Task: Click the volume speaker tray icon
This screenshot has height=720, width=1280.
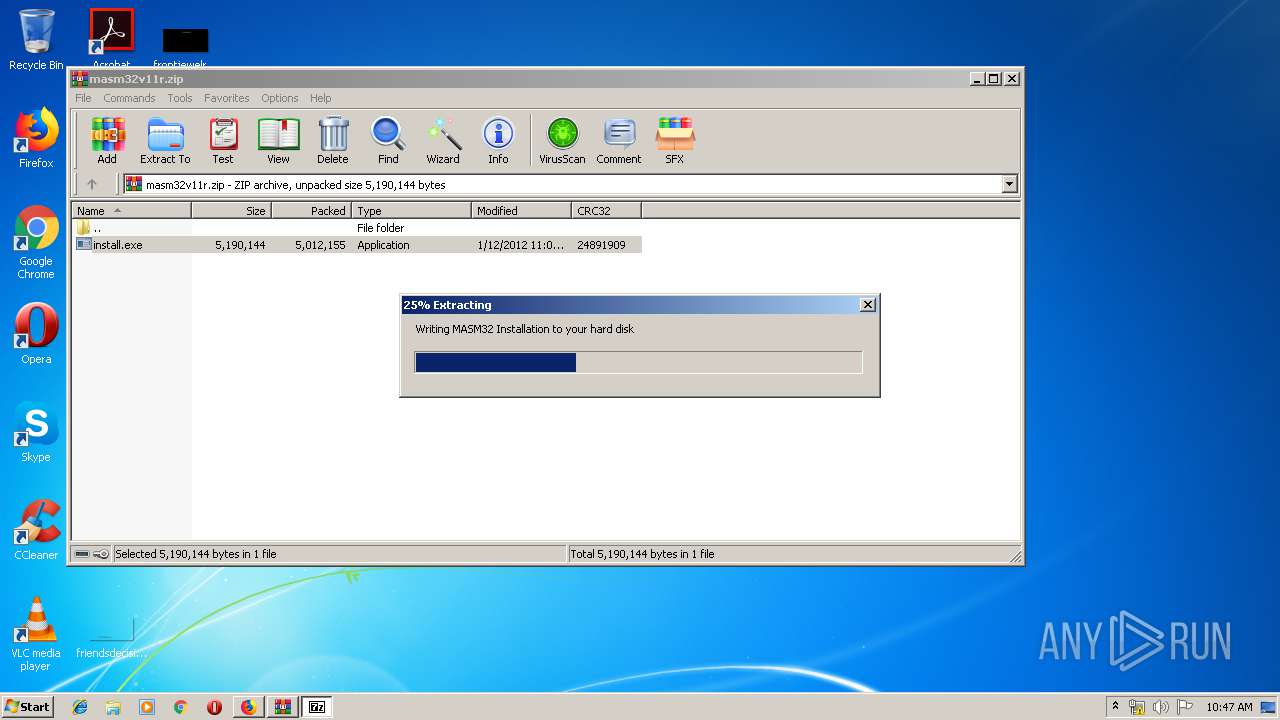Action: pos(1160,707)
